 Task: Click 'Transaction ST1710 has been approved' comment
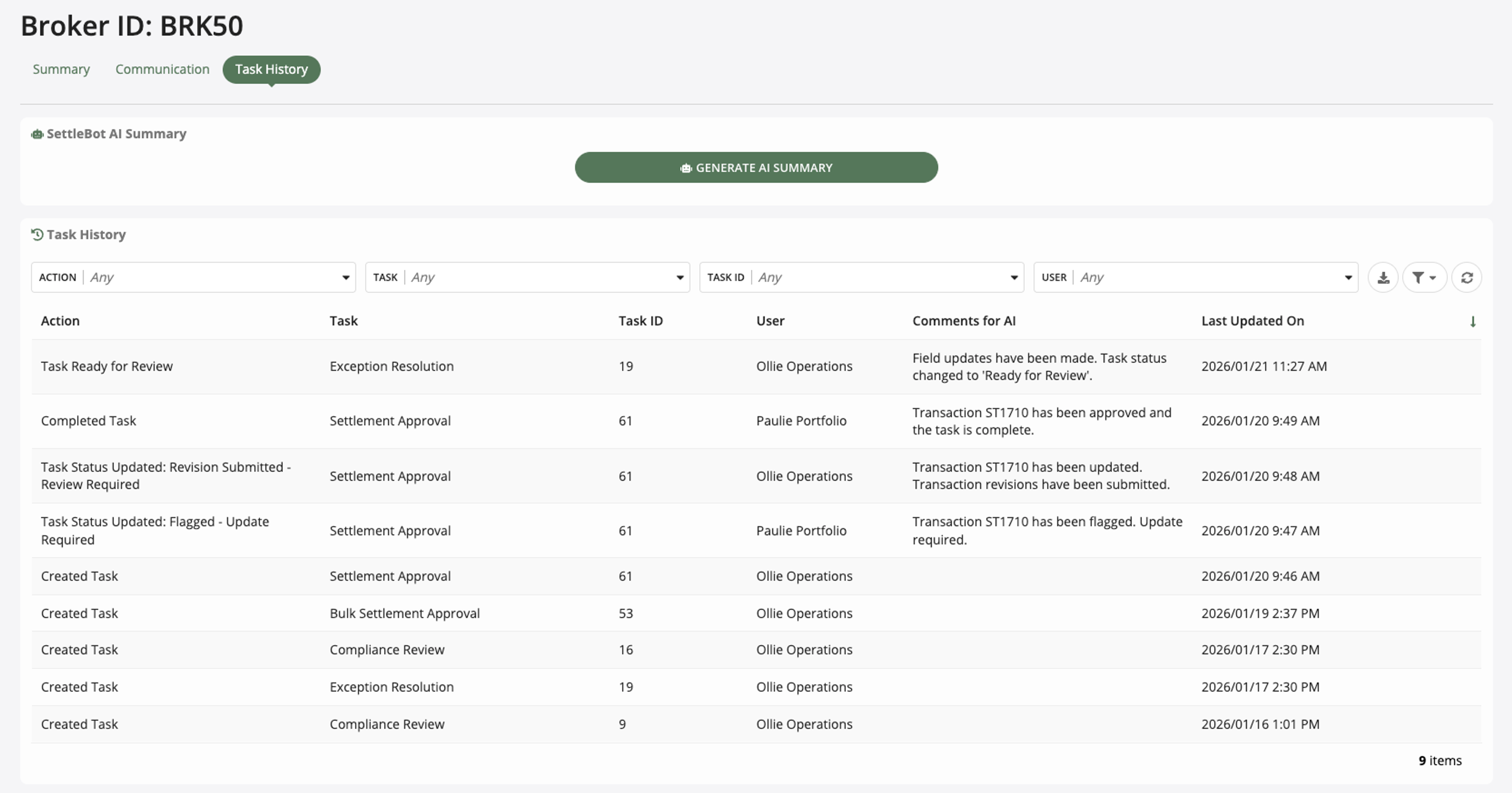click(1041, 421)
